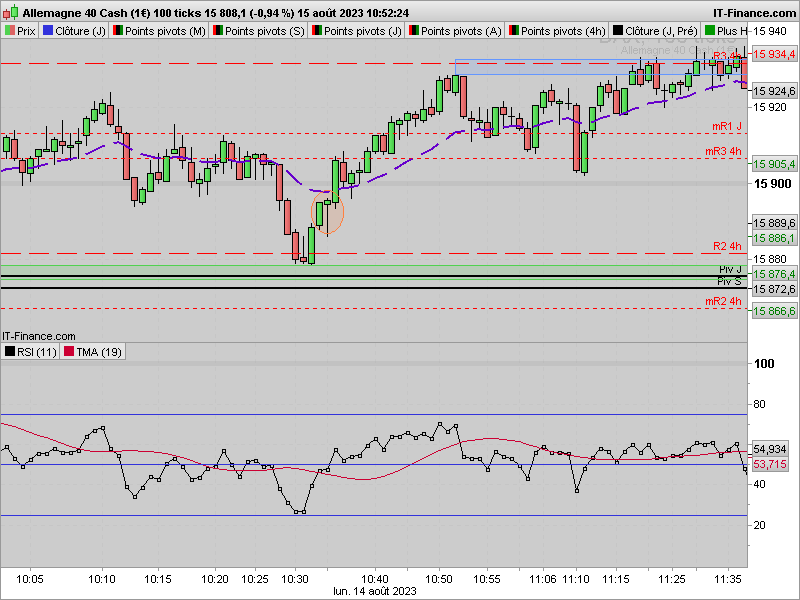Screen dimensions: 800x600
Task: Select the Points pivots (J) legend entry
Action: click(x=357, y=31)
